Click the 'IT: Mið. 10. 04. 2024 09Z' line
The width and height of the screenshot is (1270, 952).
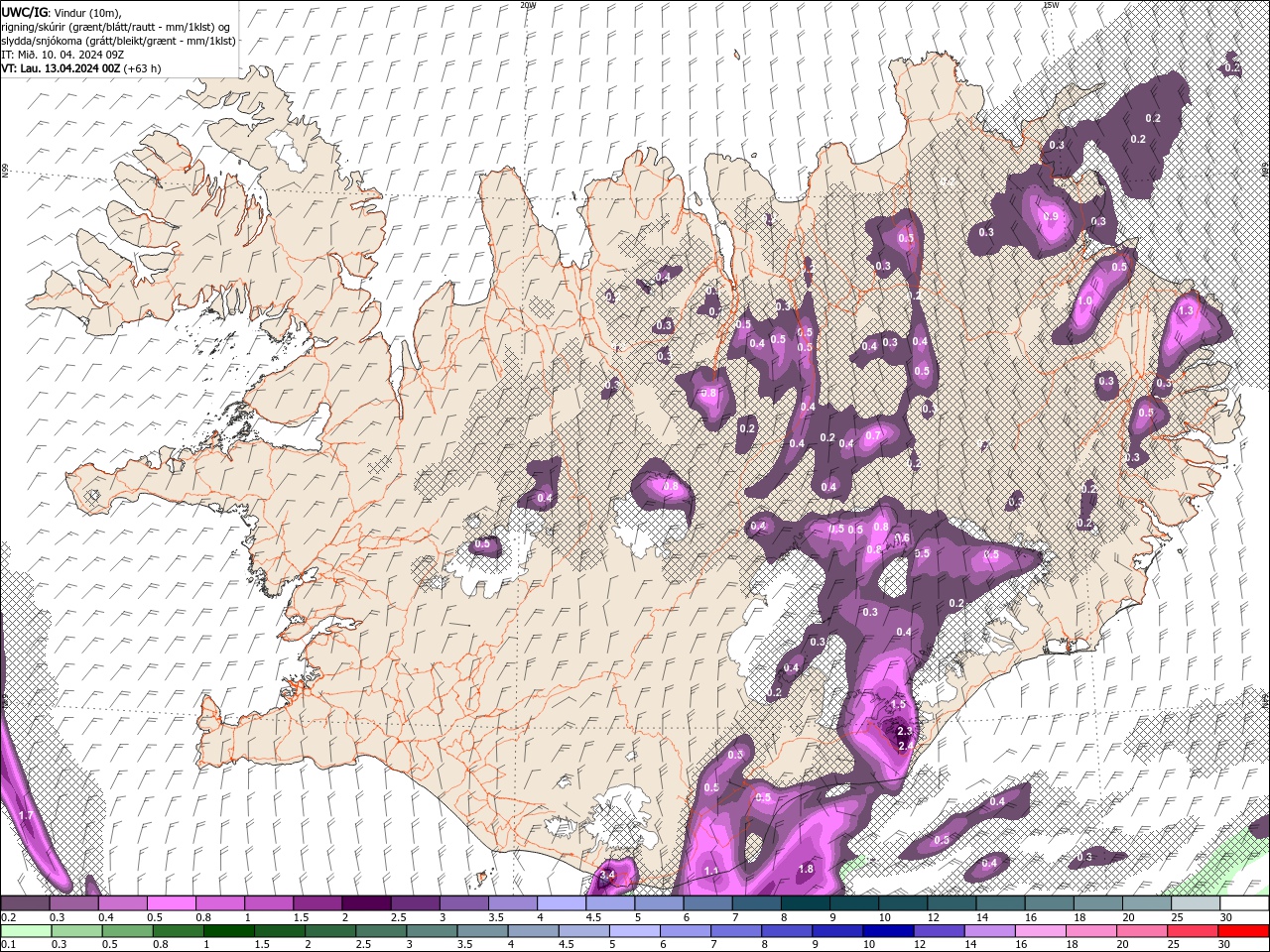pyautogui.click(x=63, y=55)
